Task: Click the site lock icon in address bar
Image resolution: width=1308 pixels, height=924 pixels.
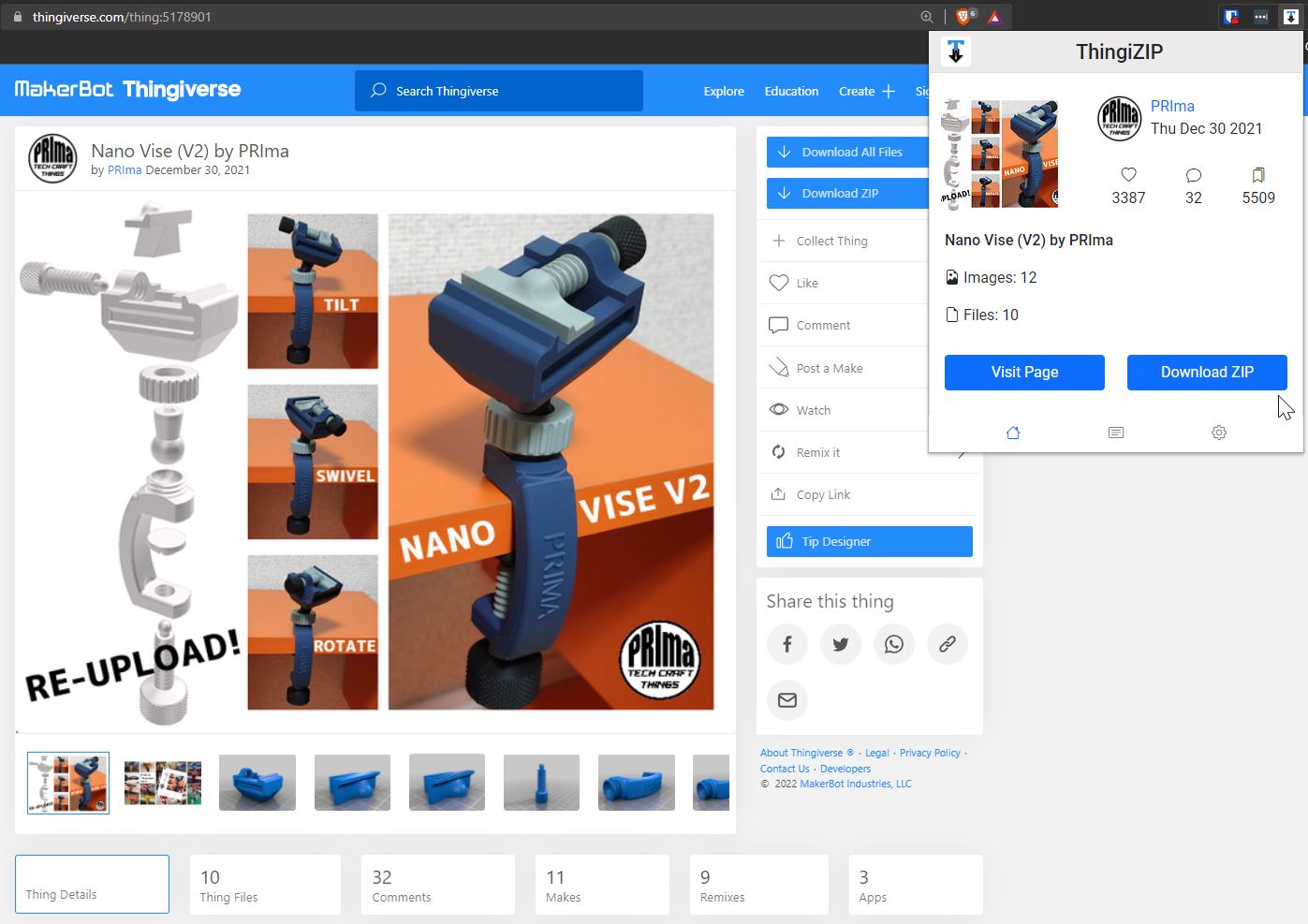Action: (17, 17)
